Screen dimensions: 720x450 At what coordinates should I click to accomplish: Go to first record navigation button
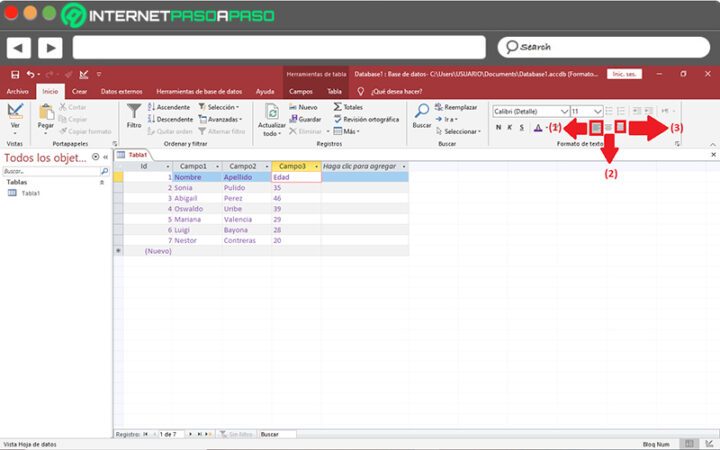click(146, 434)
